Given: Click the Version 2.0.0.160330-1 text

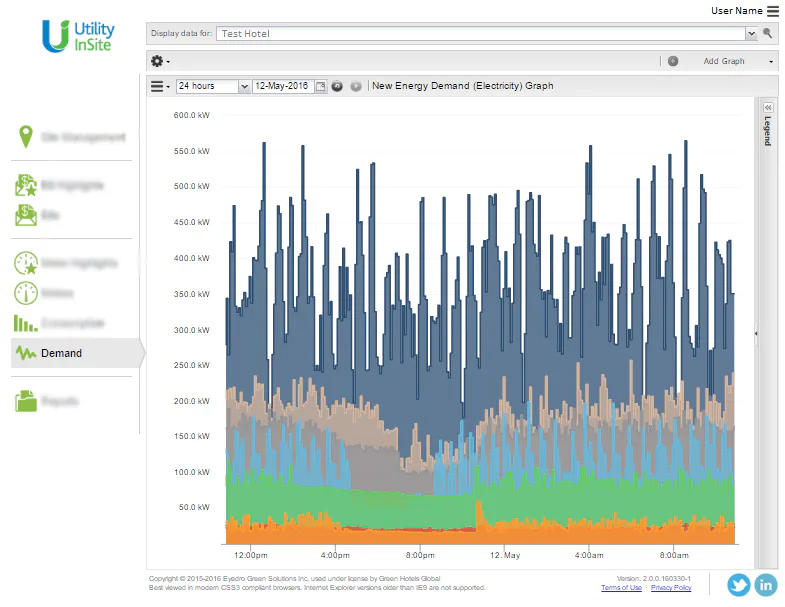Looking at the screenshot, I should tap(654, 578).
